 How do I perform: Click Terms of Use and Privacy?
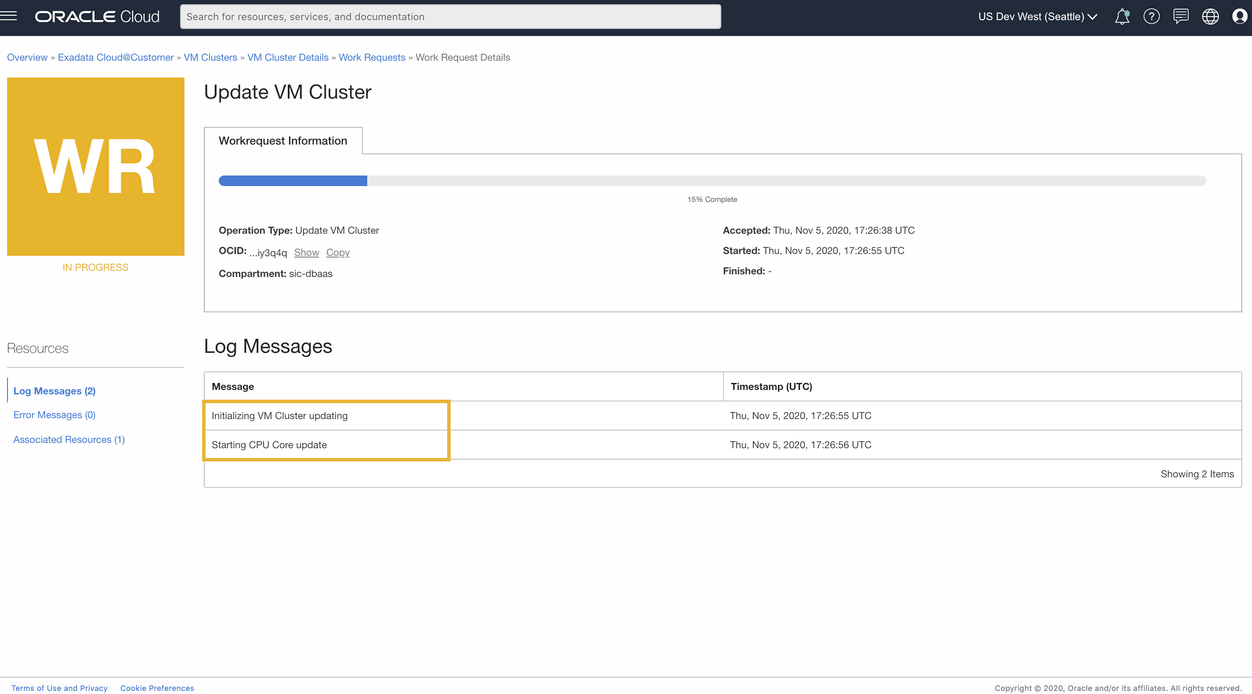point(59,688)
